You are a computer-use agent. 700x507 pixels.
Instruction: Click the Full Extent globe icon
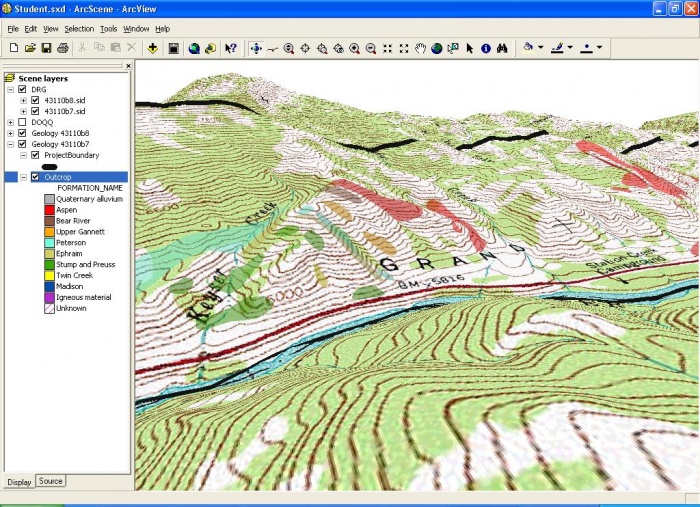tap(437, 48)
